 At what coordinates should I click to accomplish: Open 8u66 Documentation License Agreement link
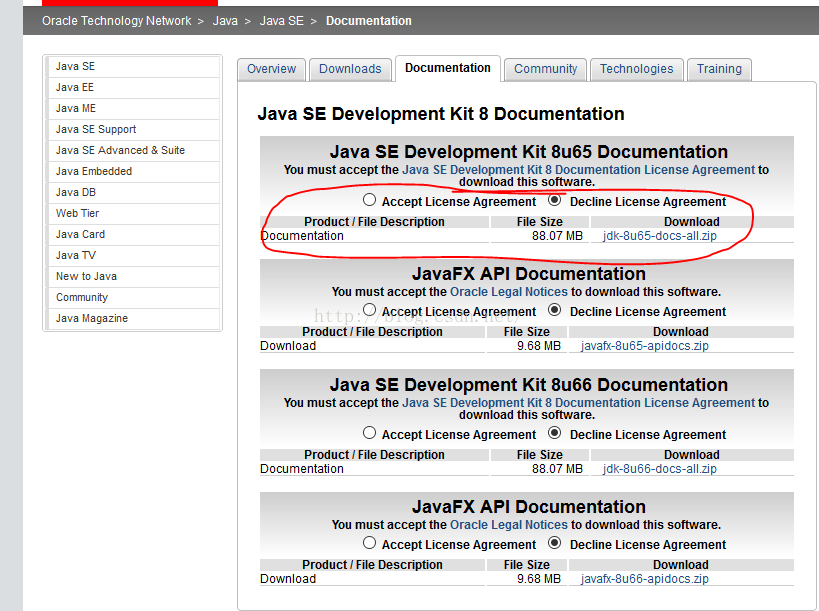coord(579,403)
